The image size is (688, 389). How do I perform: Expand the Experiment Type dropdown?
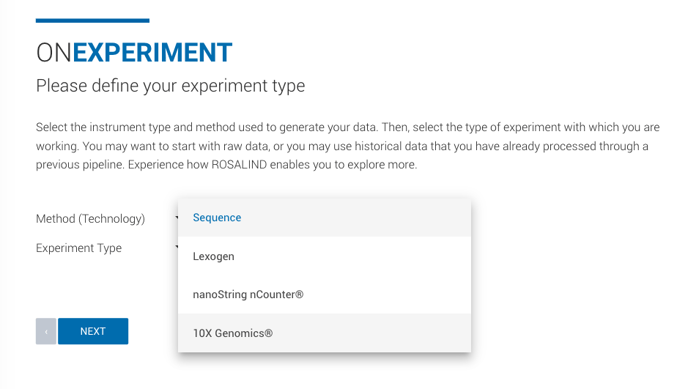click(176, 247)
